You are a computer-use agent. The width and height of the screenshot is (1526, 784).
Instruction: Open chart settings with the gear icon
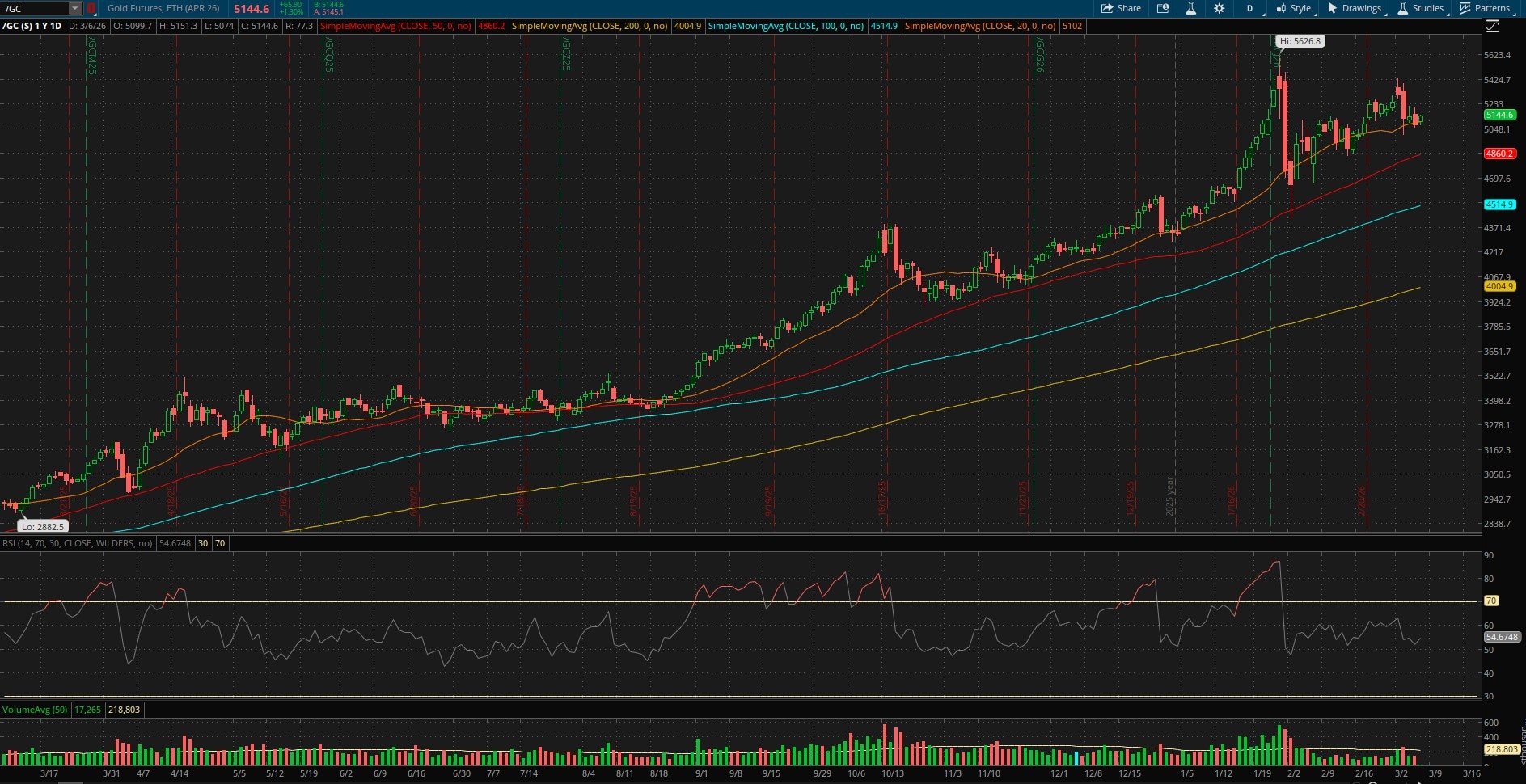click(x=1219, y=8)
